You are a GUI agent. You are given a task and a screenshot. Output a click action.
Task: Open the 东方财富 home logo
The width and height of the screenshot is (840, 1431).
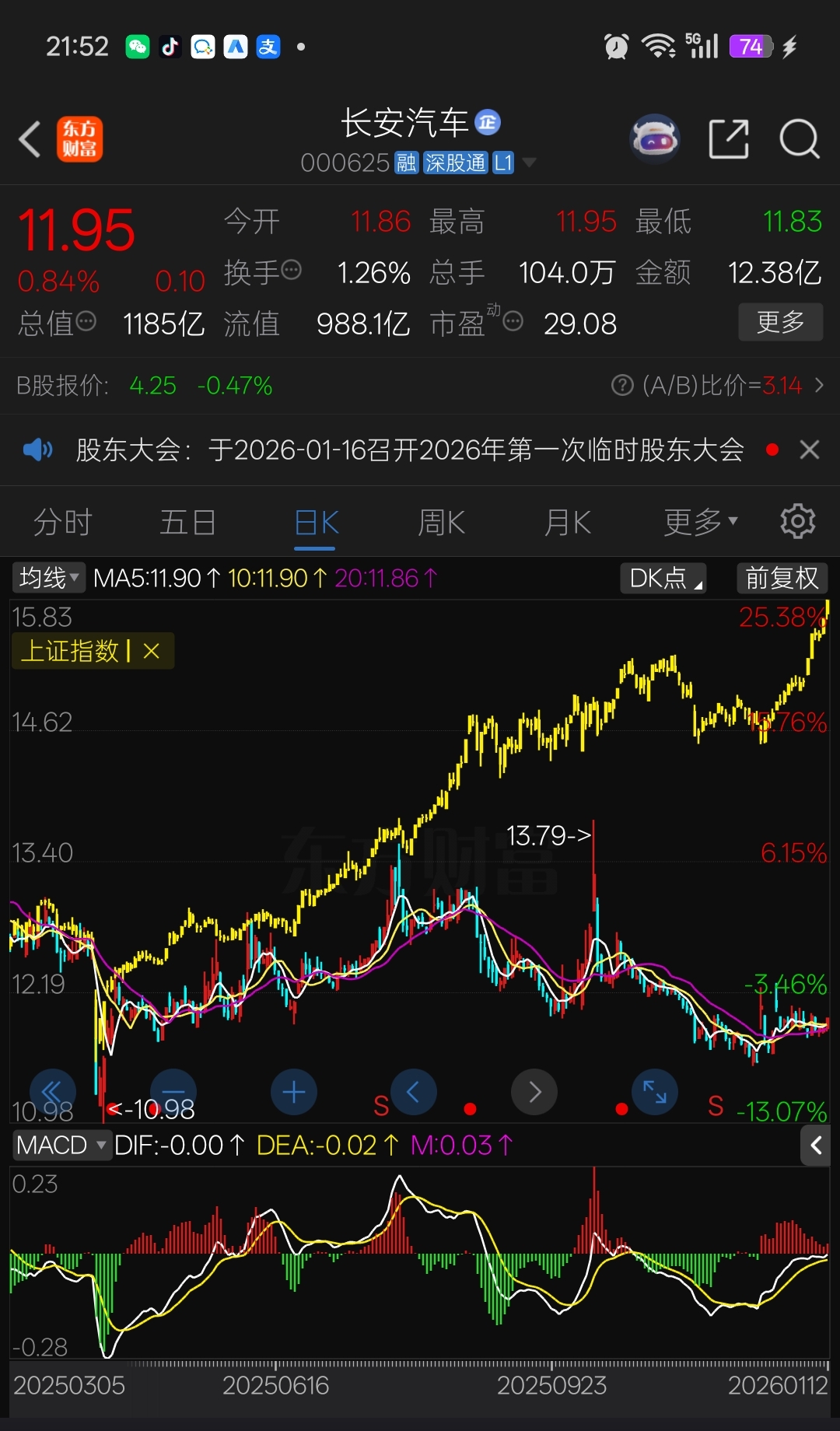pos(79,140)
